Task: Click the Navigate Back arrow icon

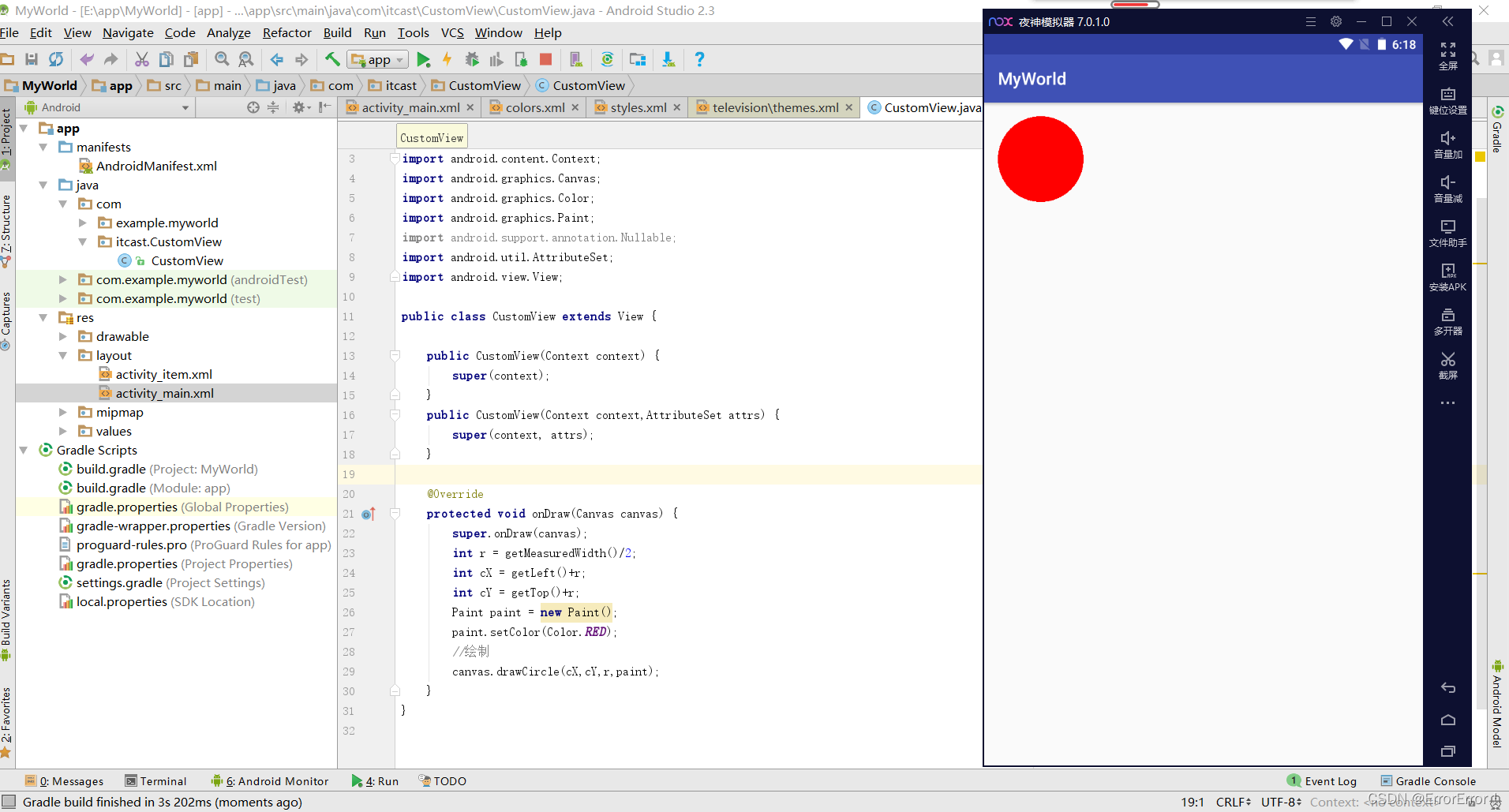Action: (276, 59)
